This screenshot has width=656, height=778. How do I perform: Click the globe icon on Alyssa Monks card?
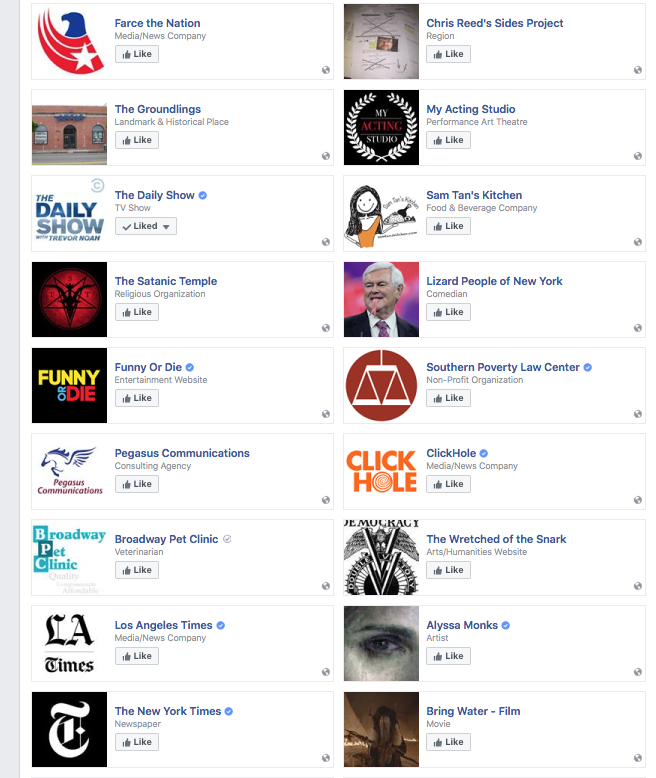click(638, 672)
